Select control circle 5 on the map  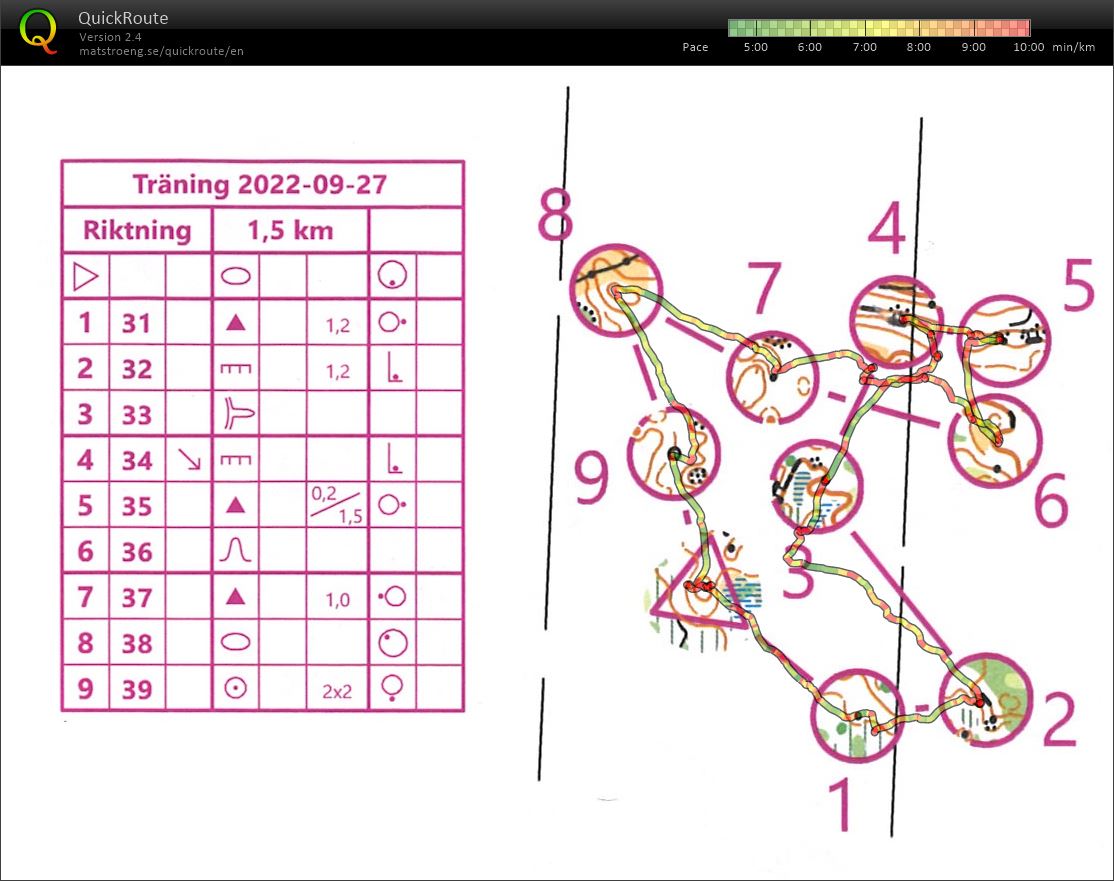(1003, 341)
